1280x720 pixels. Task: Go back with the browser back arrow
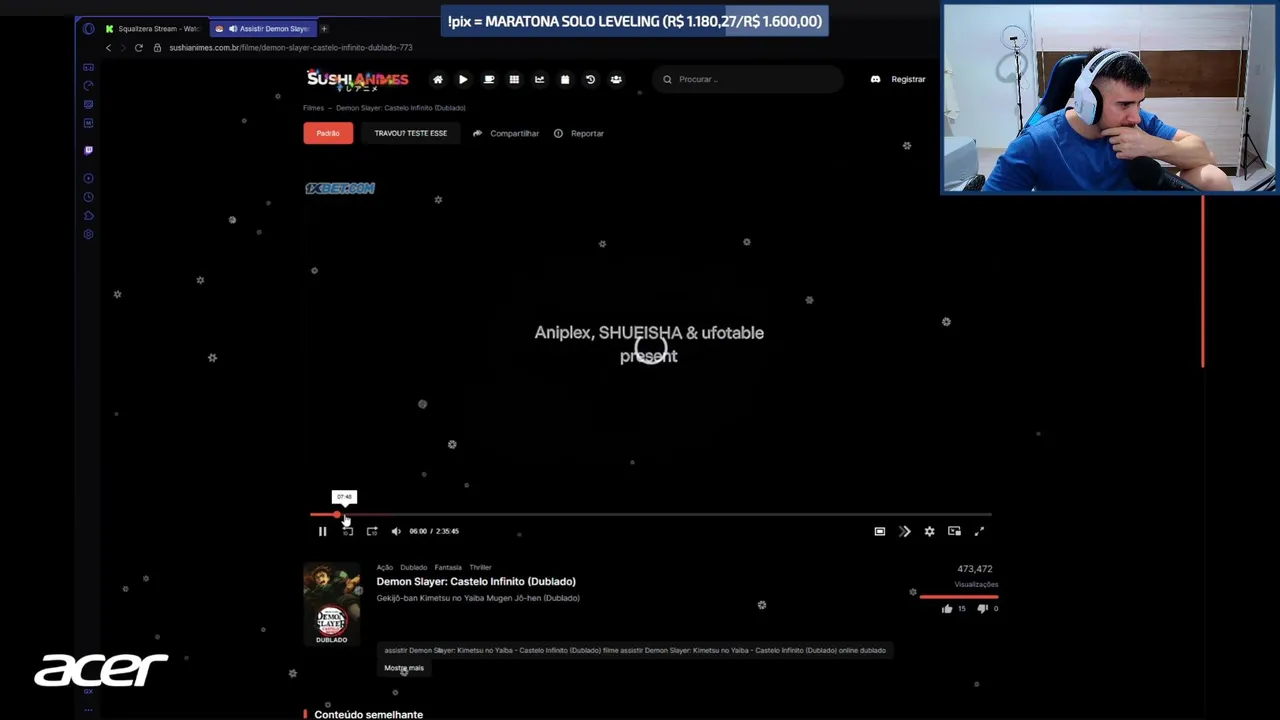pos(109,48)
